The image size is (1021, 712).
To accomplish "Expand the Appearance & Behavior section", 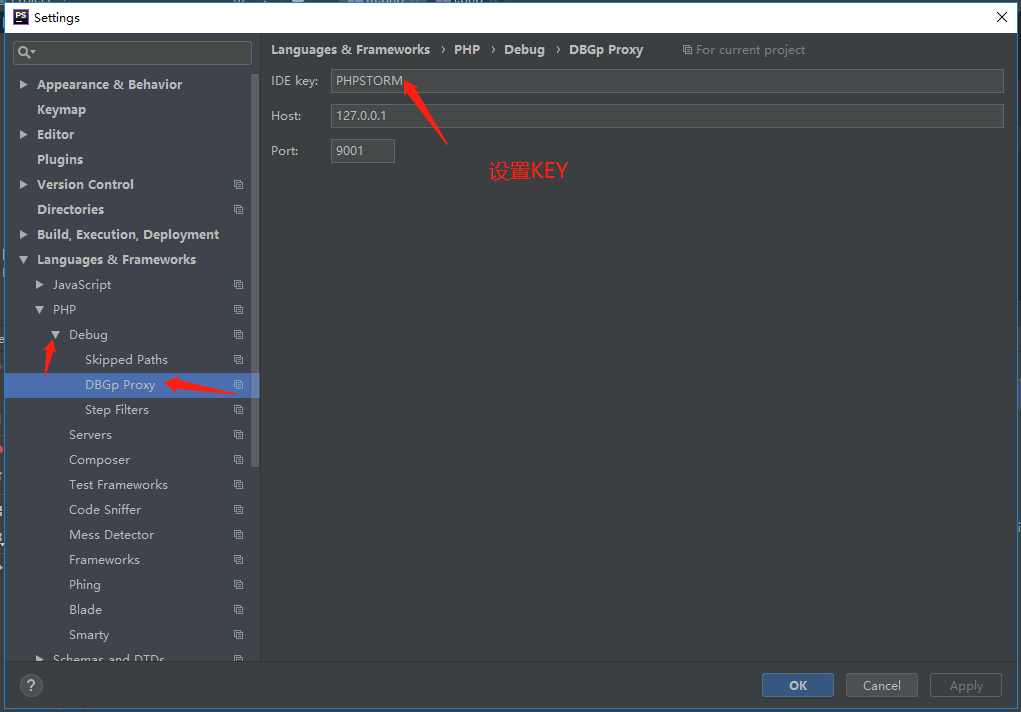I will [24, 85].
